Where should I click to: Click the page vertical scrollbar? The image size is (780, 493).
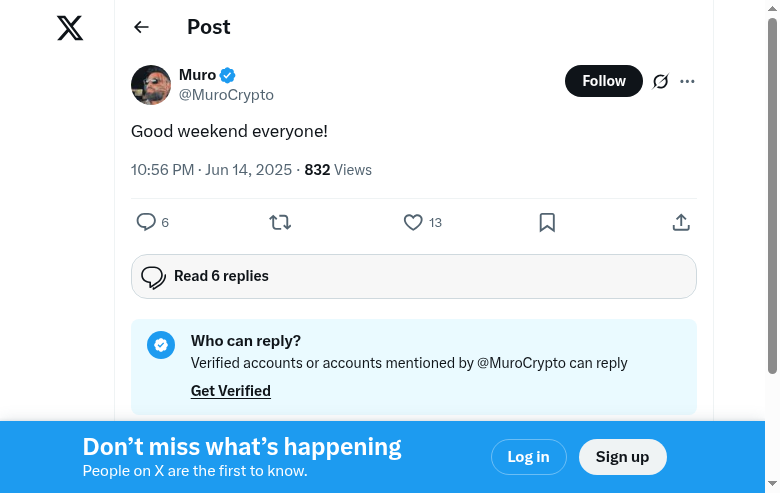pyautogui.click(x=772, y=200)
